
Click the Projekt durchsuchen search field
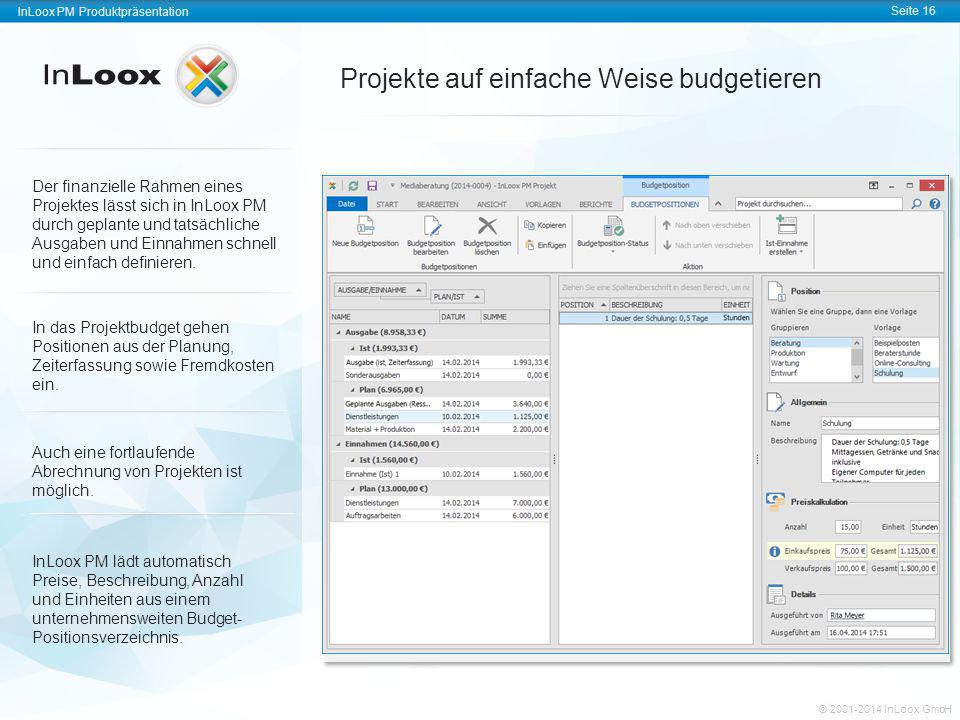[x=819, y=204]
